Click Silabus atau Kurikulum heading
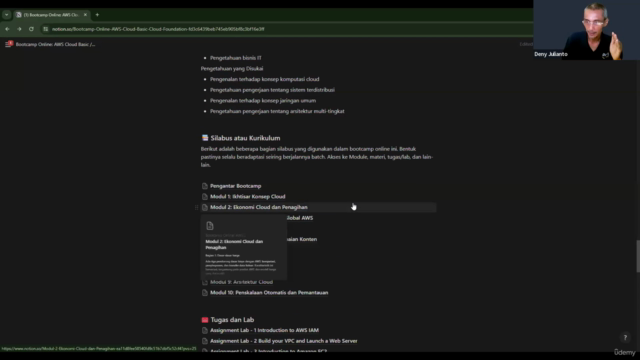This screenshot has height=360, width=640. tap(245, 138)
